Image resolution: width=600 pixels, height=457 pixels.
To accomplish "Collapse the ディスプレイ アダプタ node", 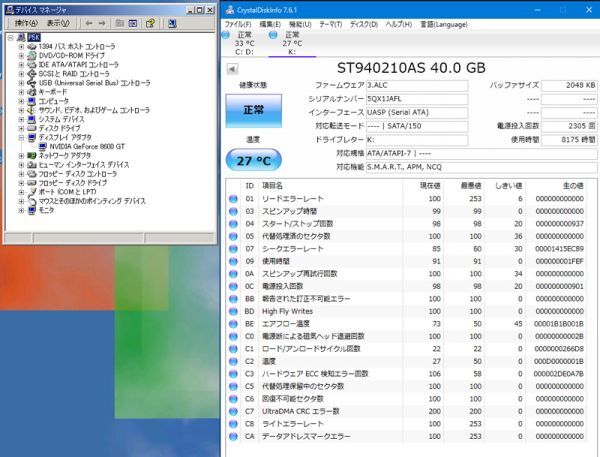I will point(21,137).
